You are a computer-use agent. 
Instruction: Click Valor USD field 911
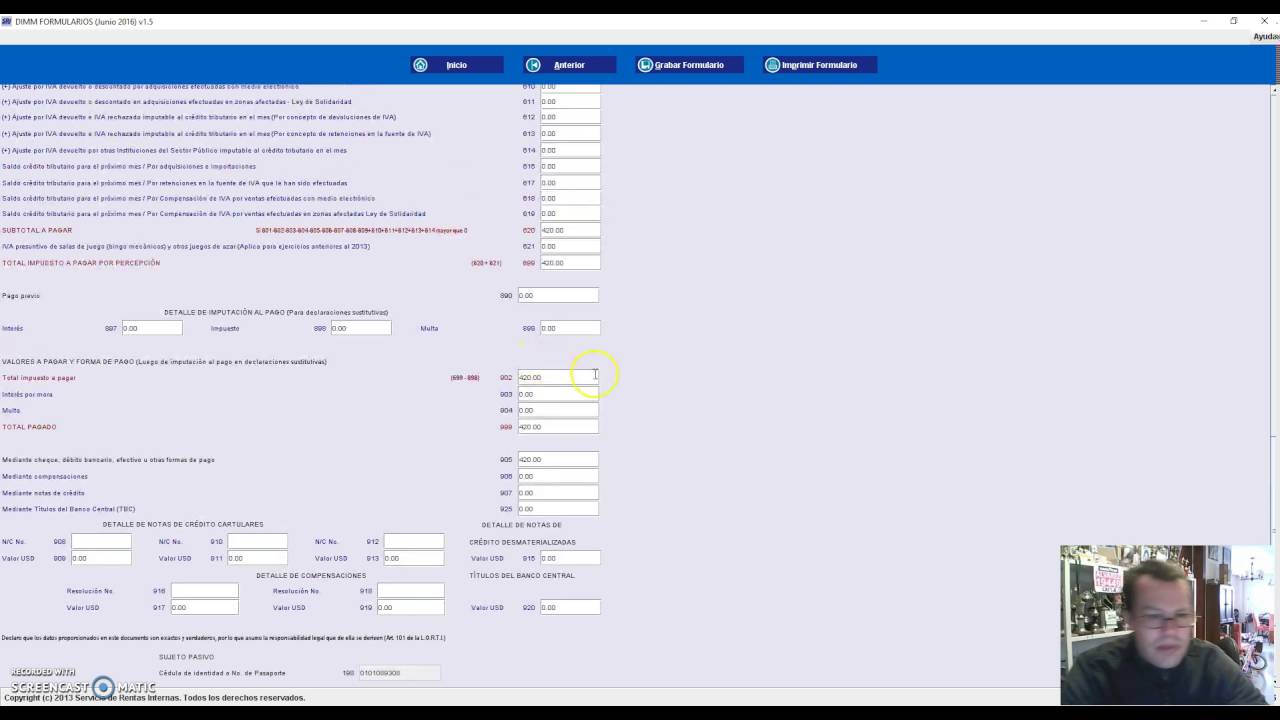257,558
